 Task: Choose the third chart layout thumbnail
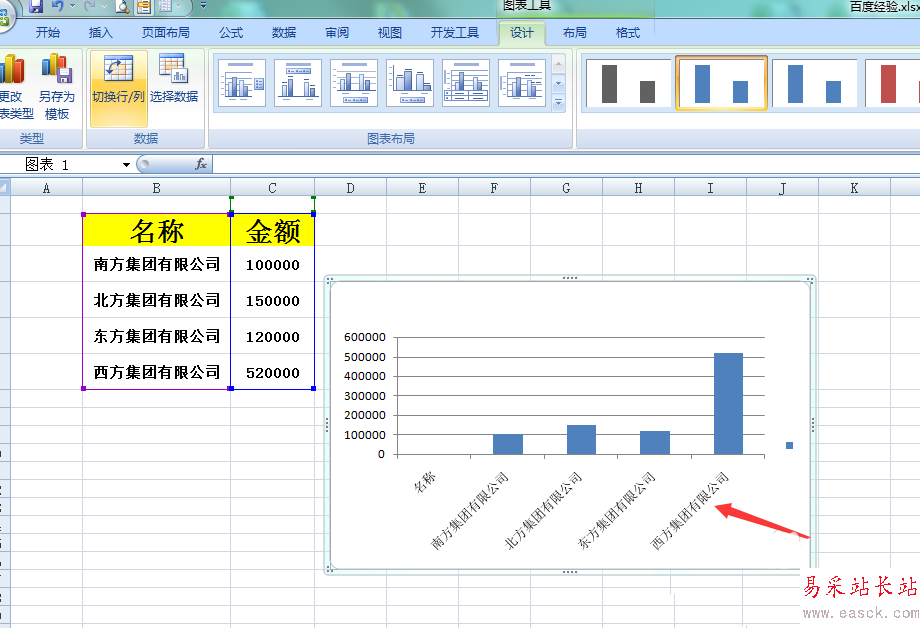tap(354, 83)
